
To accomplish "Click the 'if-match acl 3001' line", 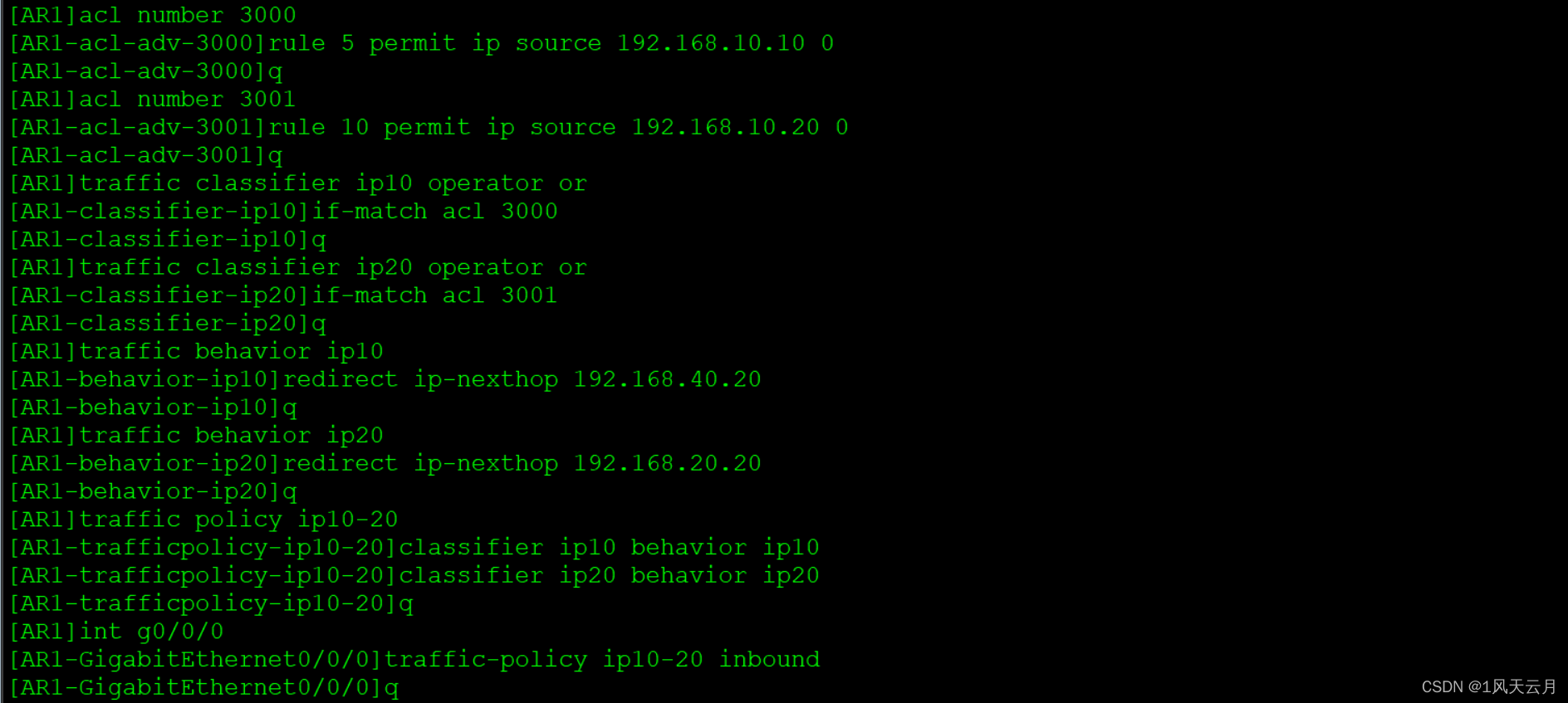I will click(x=283, y=295).
